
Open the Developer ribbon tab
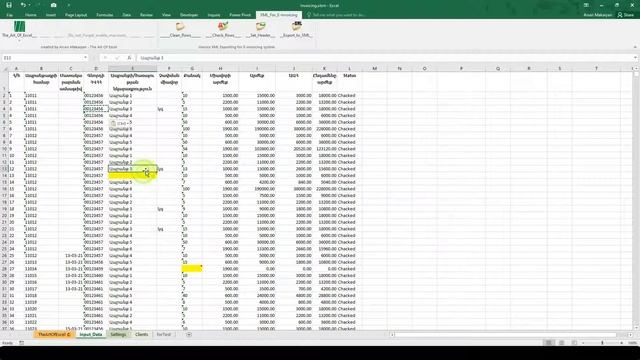tap(189, 15)
